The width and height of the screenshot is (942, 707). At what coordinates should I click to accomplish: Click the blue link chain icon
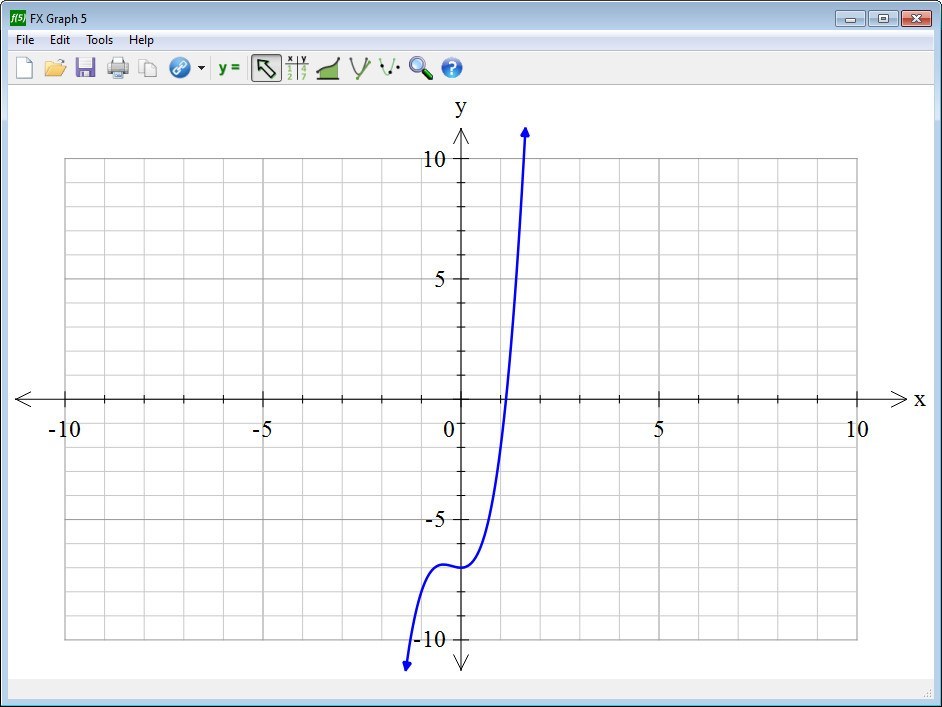pyautogui.click(x=180, y=68)
